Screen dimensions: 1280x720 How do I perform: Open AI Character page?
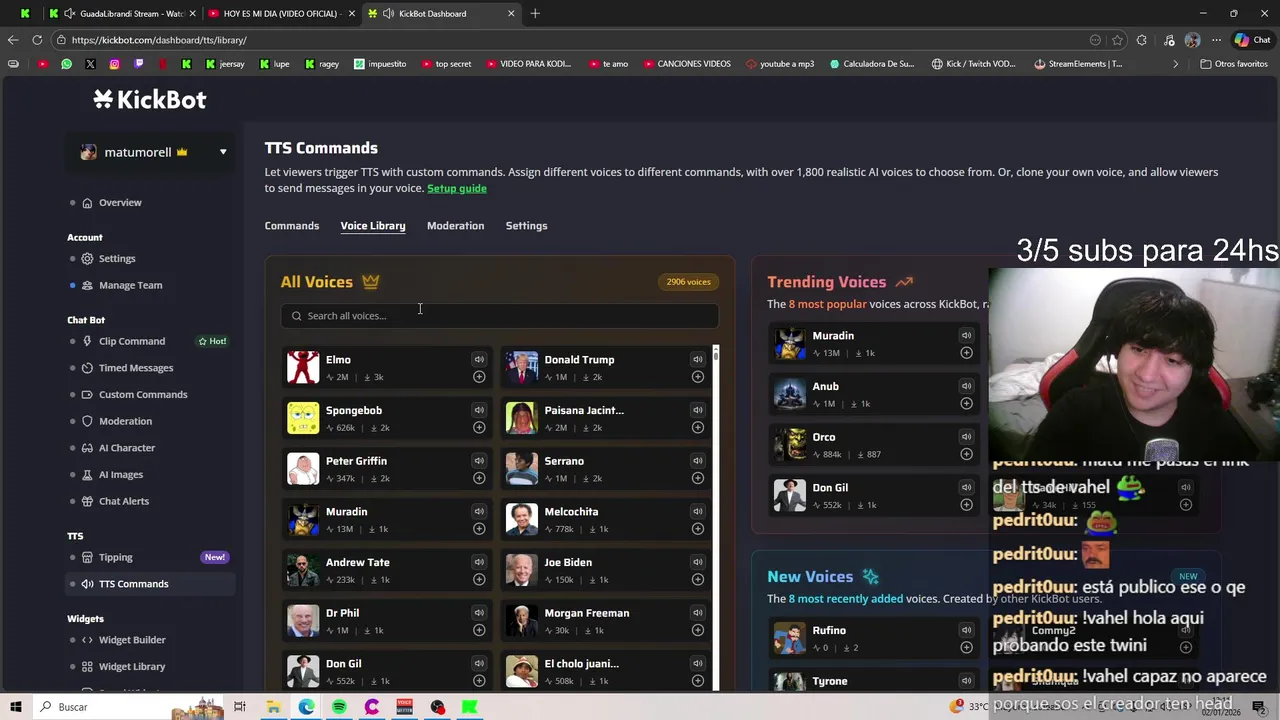click(127, 448)
